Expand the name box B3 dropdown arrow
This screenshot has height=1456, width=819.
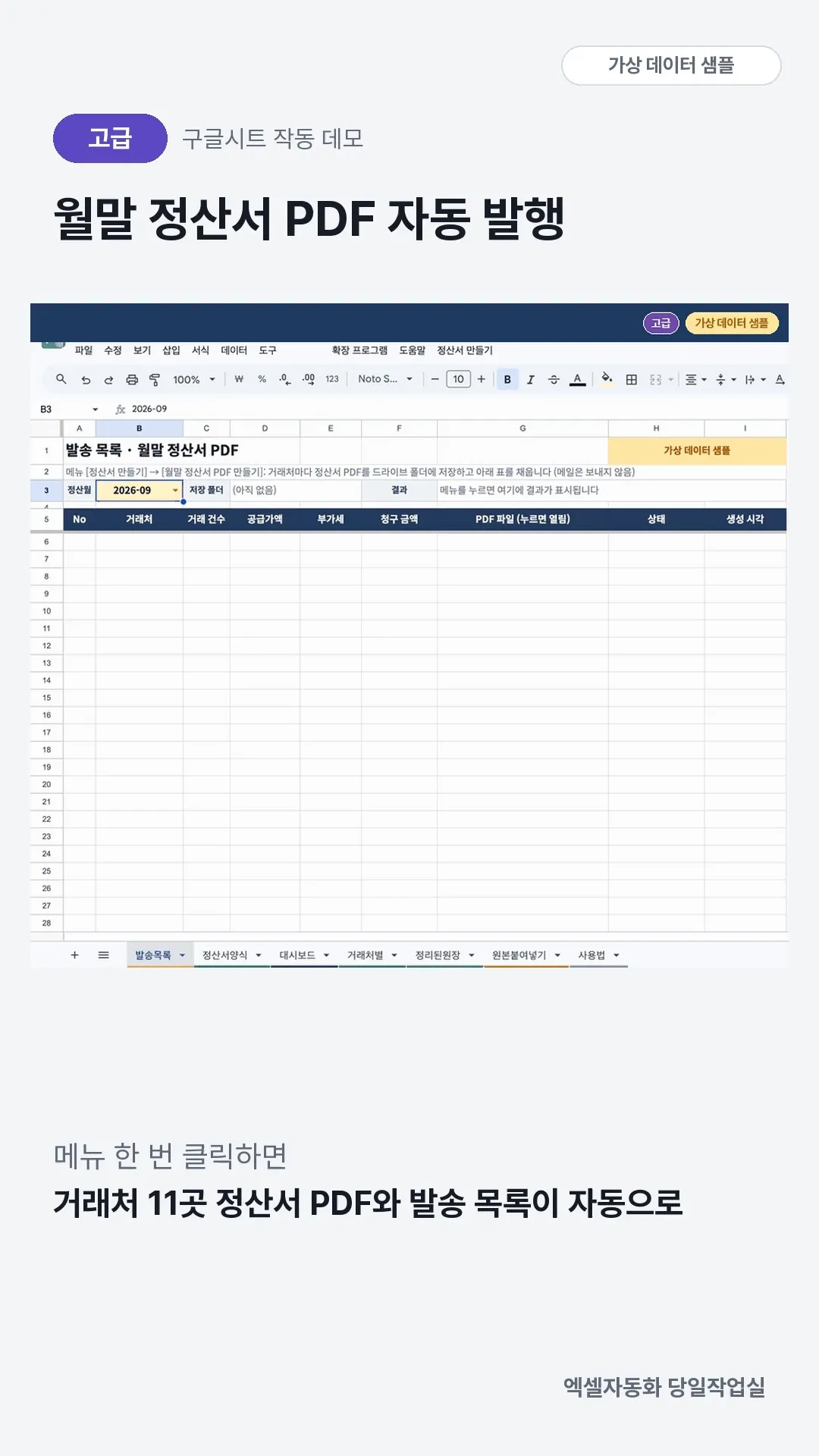96,409
